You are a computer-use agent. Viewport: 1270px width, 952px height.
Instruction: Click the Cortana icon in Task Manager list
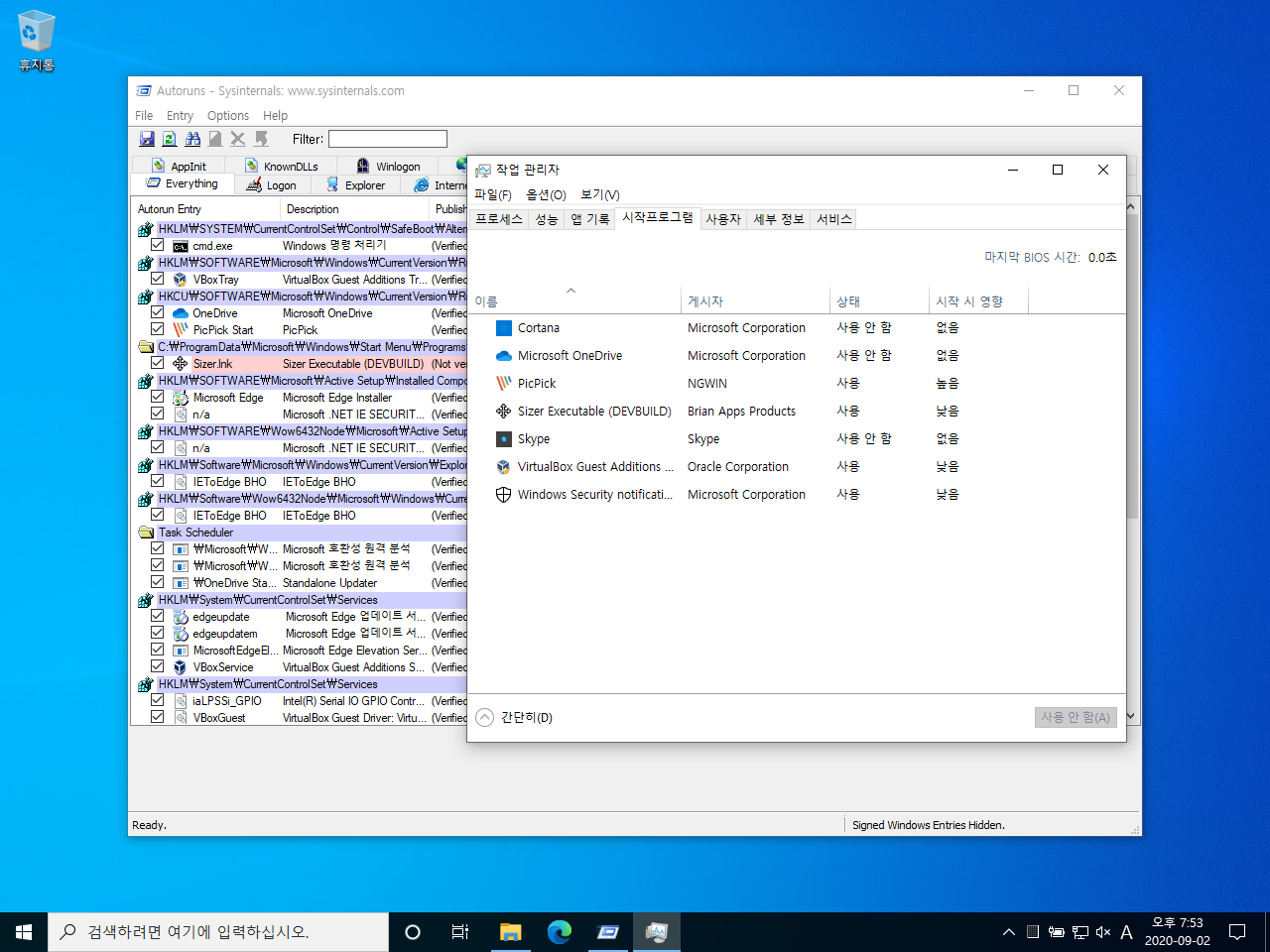[x=504, y=328]
